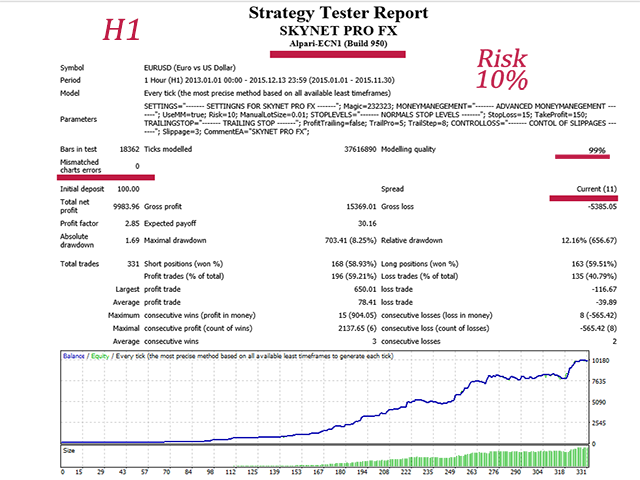Click the consecutive loss value -565.42 (8)

[598, 329]
